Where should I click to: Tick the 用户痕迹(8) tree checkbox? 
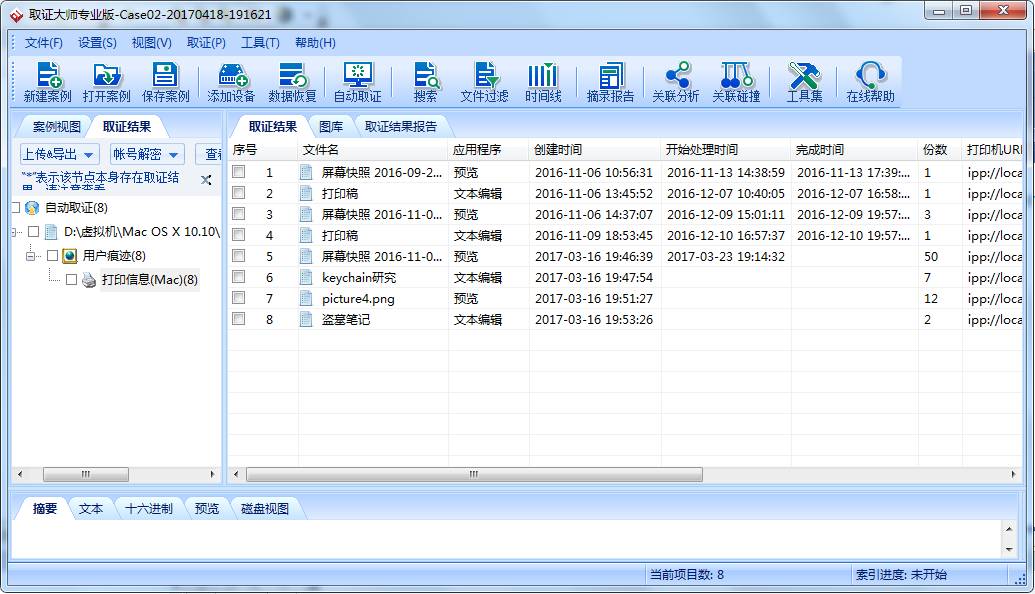tap(53, 256)
